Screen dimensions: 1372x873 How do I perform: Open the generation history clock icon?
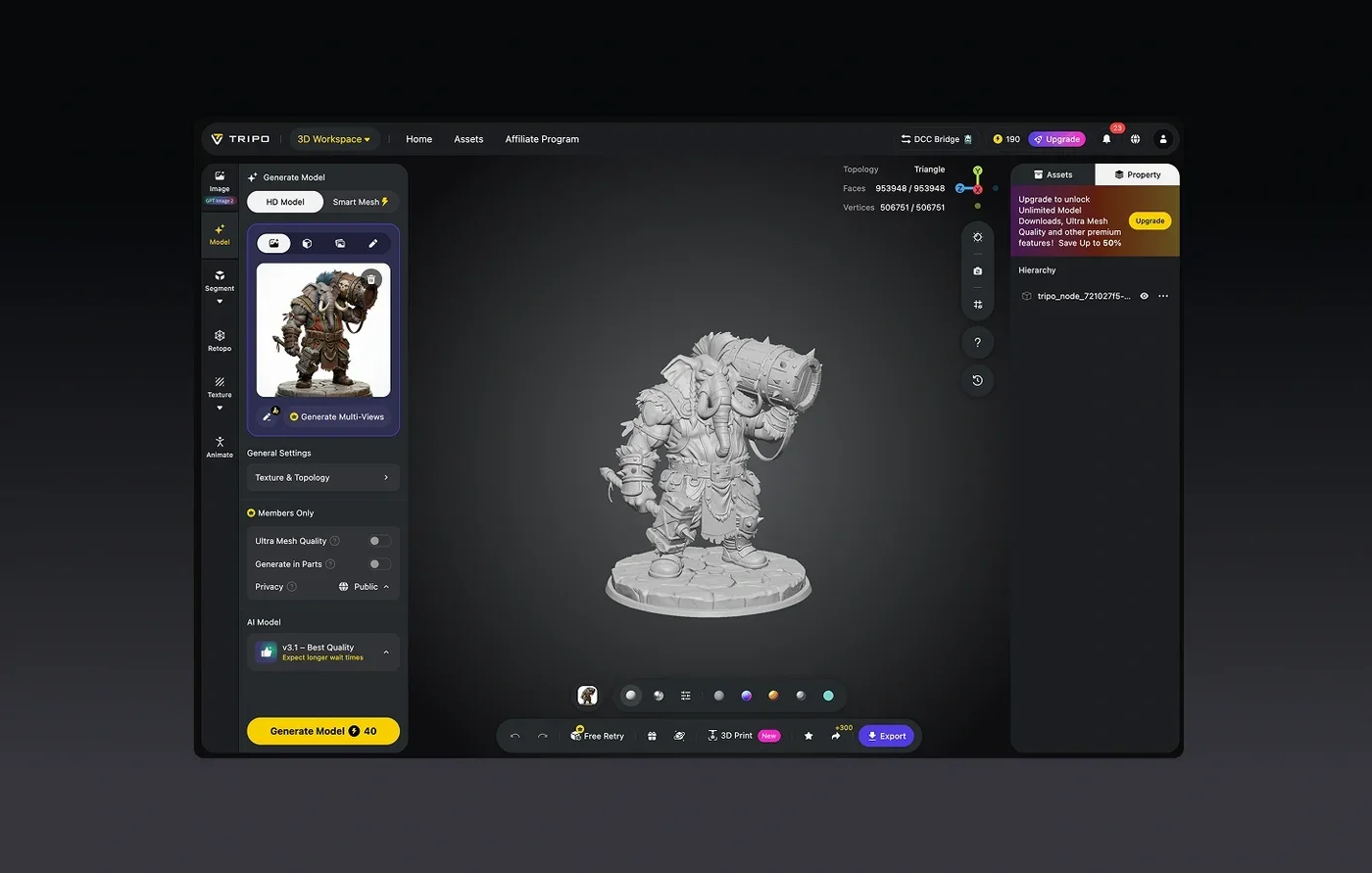coord(977,380)
